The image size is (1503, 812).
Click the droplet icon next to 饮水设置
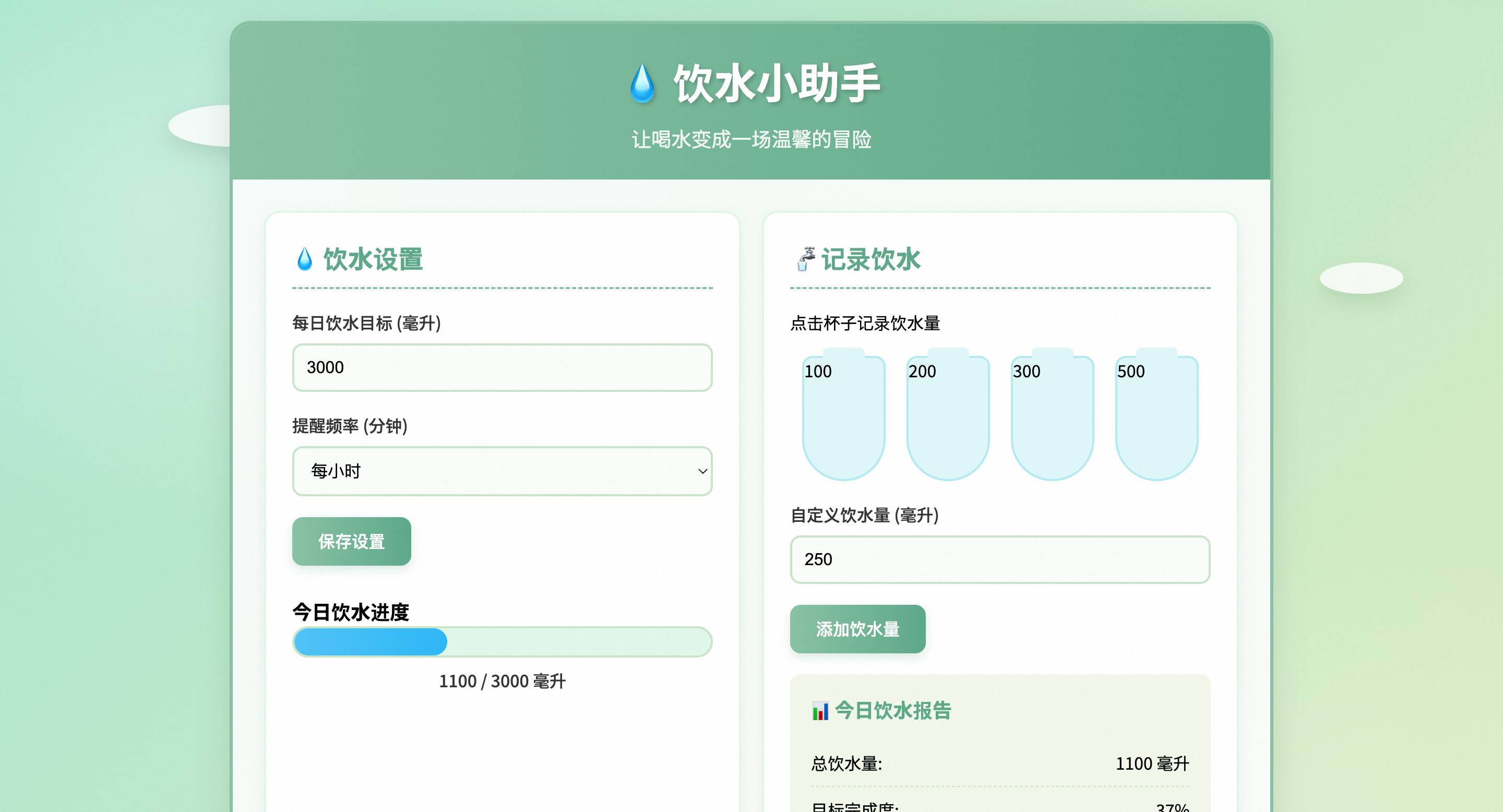tap(304, 259)
